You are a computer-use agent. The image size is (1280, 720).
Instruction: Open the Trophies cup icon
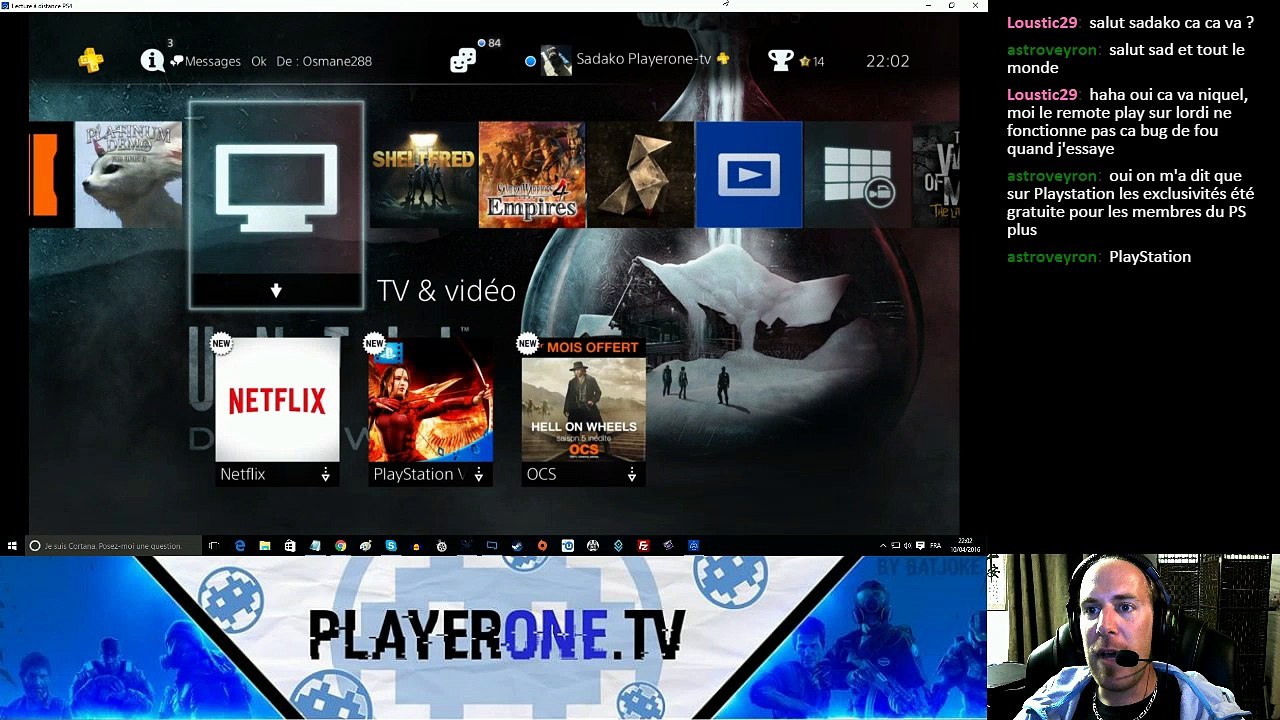pos(780,61)
